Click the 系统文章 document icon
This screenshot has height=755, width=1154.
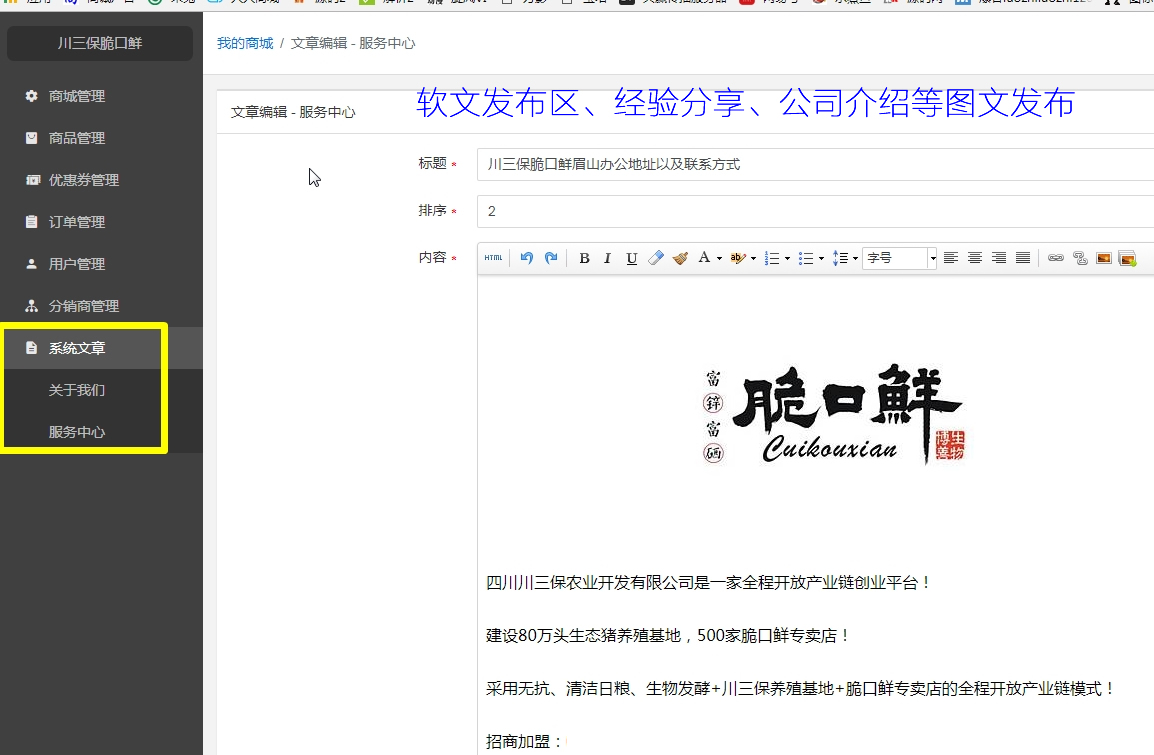[31, 347]
